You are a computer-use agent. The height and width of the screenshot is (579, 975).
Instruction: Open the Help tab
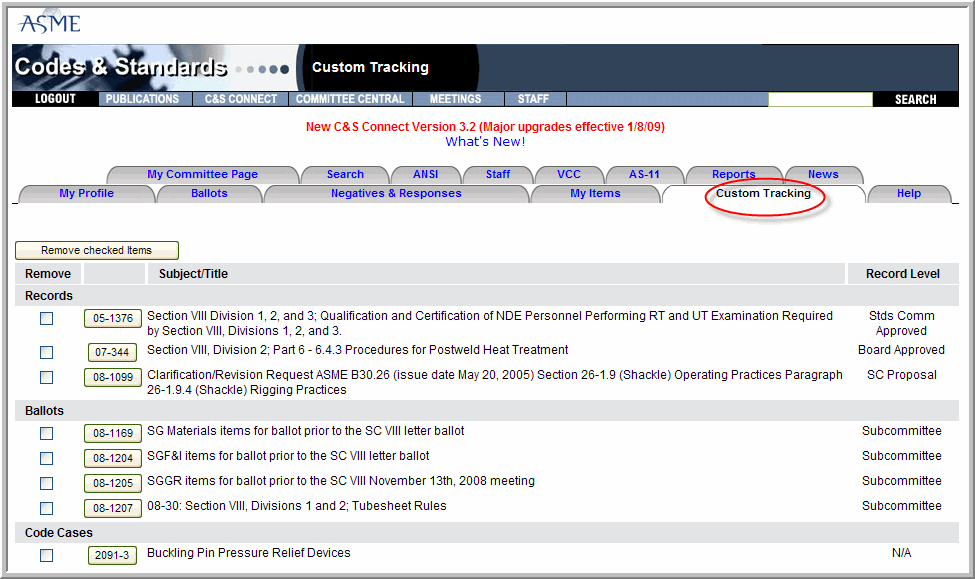pyautogui.click(x=909, y=193)
